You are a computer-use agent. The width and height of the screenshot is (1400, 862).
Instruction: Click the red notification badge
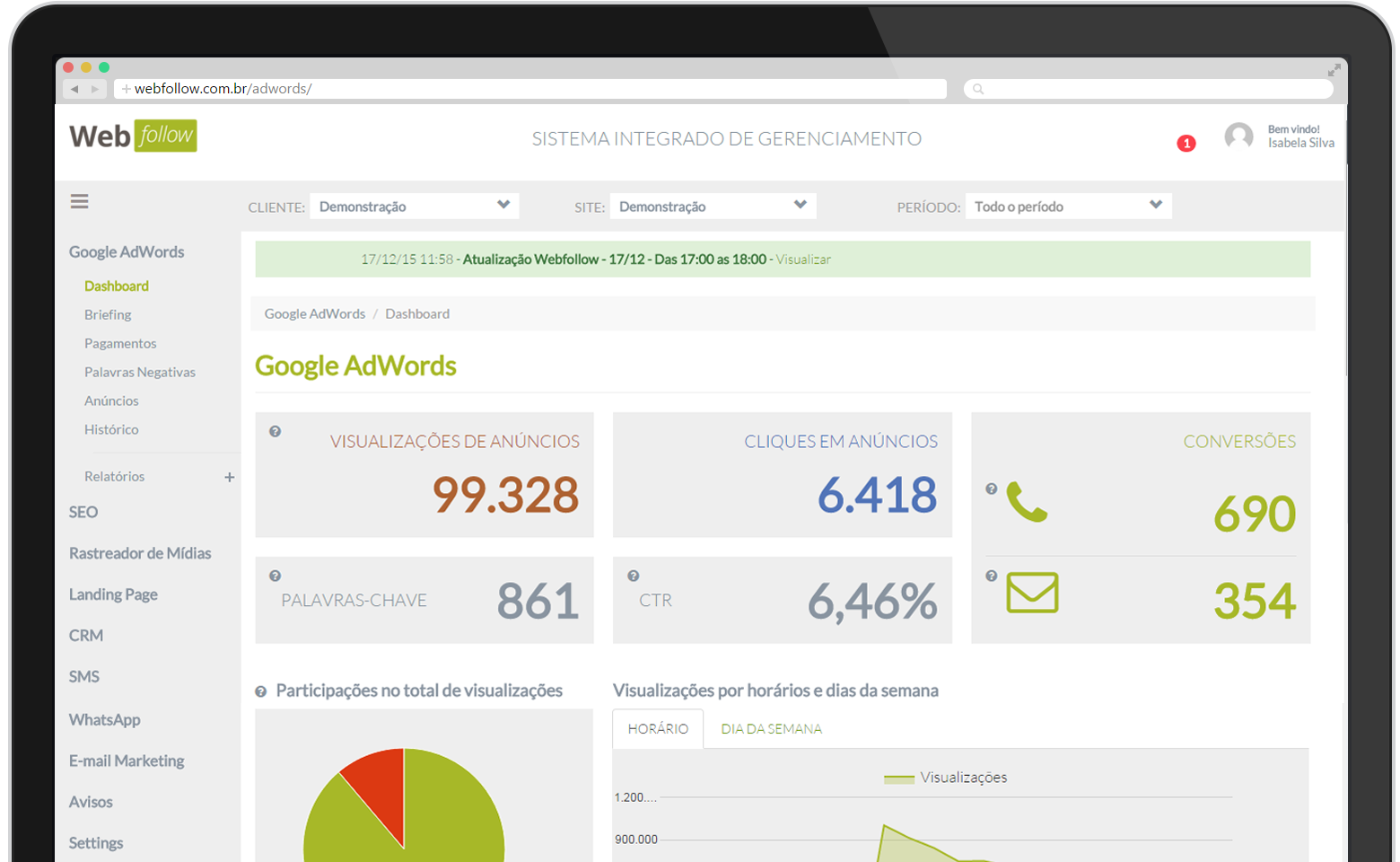tap(1186, 143)
